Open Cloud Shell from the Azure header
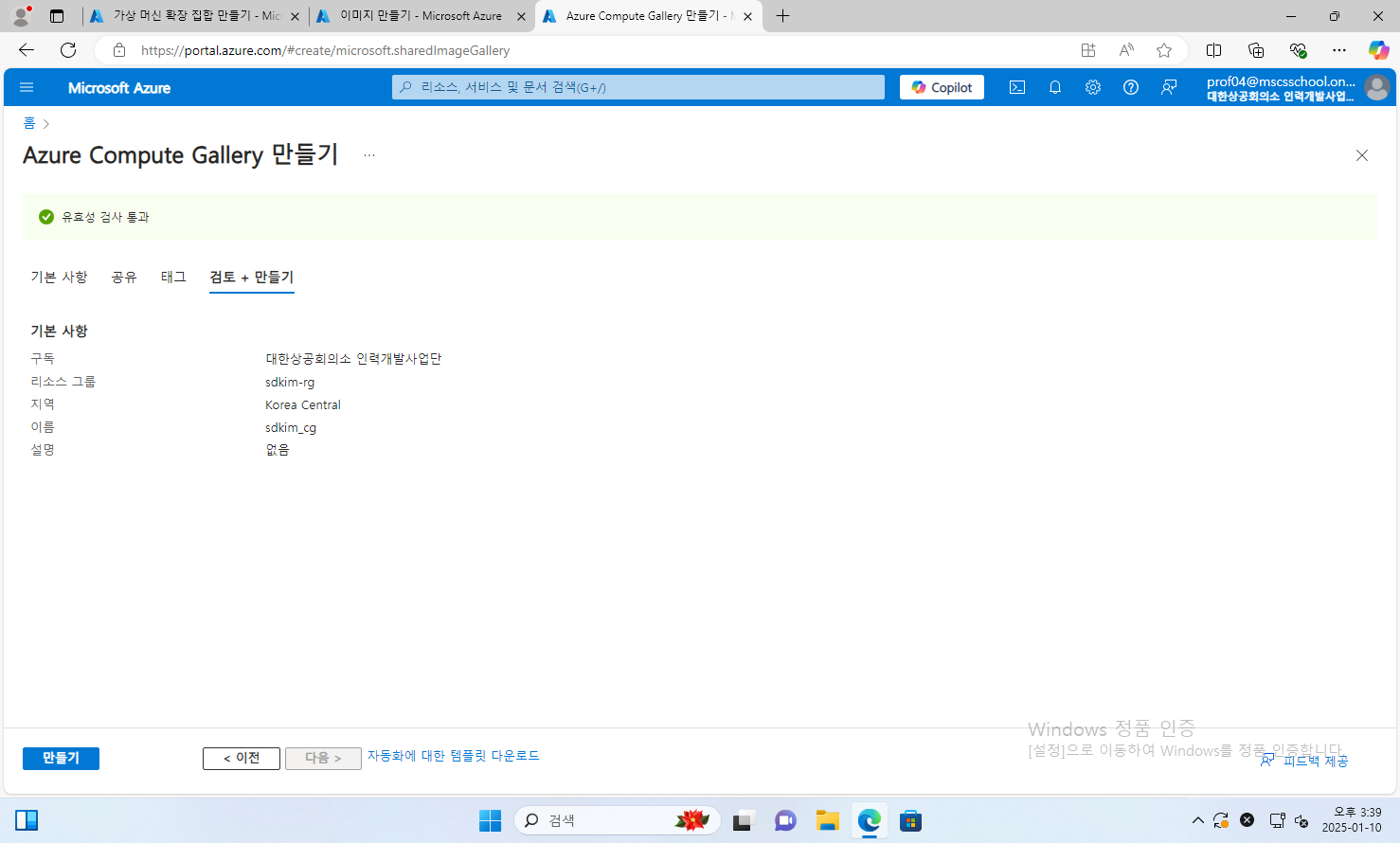1400x843 pixels. tap(1017, 87)
